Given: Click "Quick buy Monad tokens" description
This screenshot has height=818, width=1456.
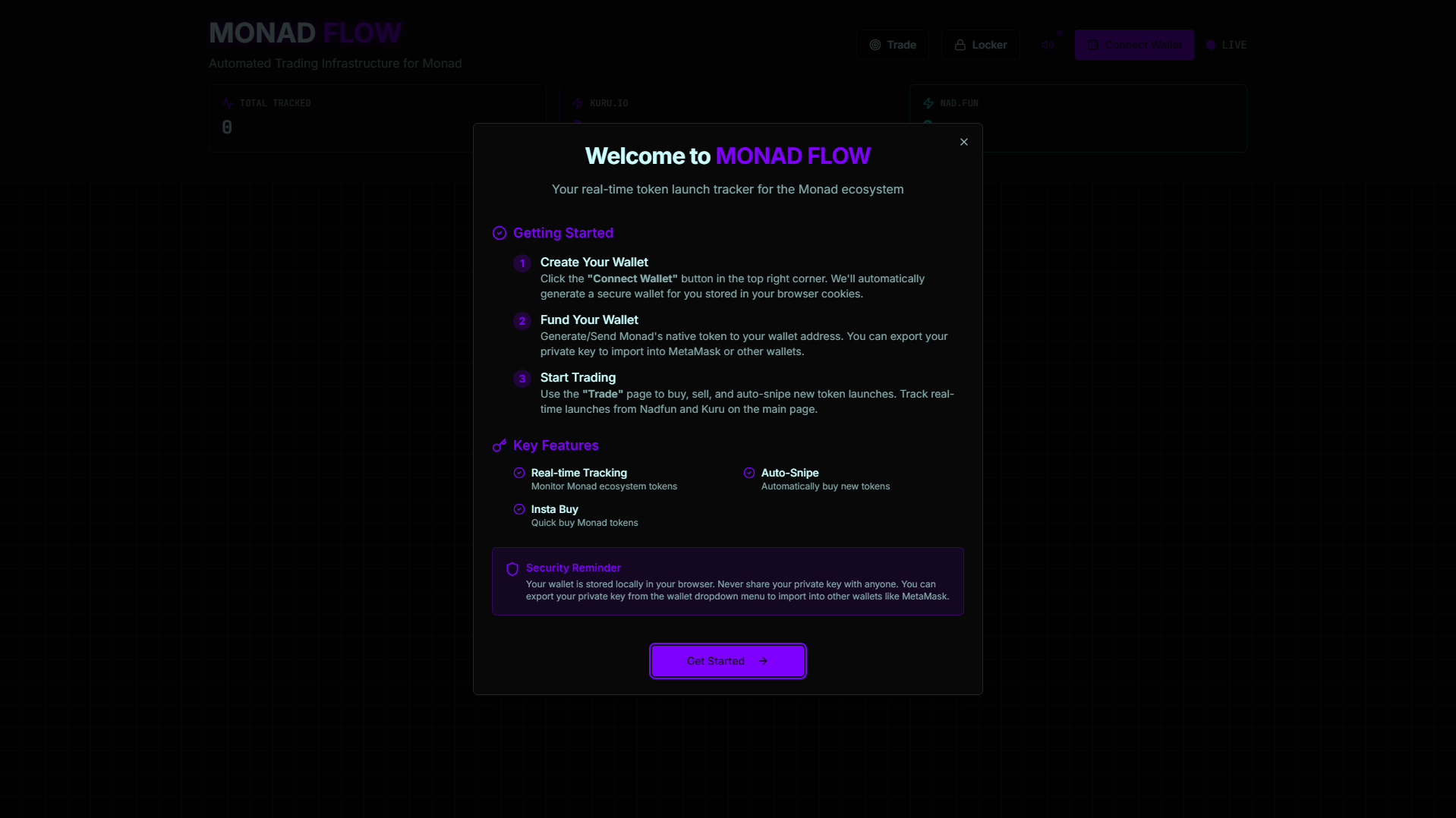Looking at the screenshot, I should [x=585, y=523].
